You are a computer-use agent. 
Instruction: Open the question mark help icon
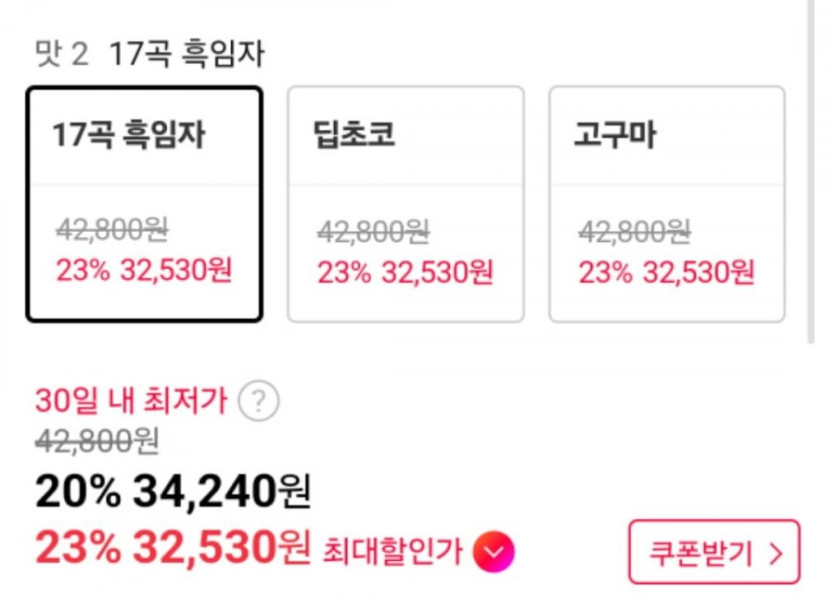[x=260, y=402]
